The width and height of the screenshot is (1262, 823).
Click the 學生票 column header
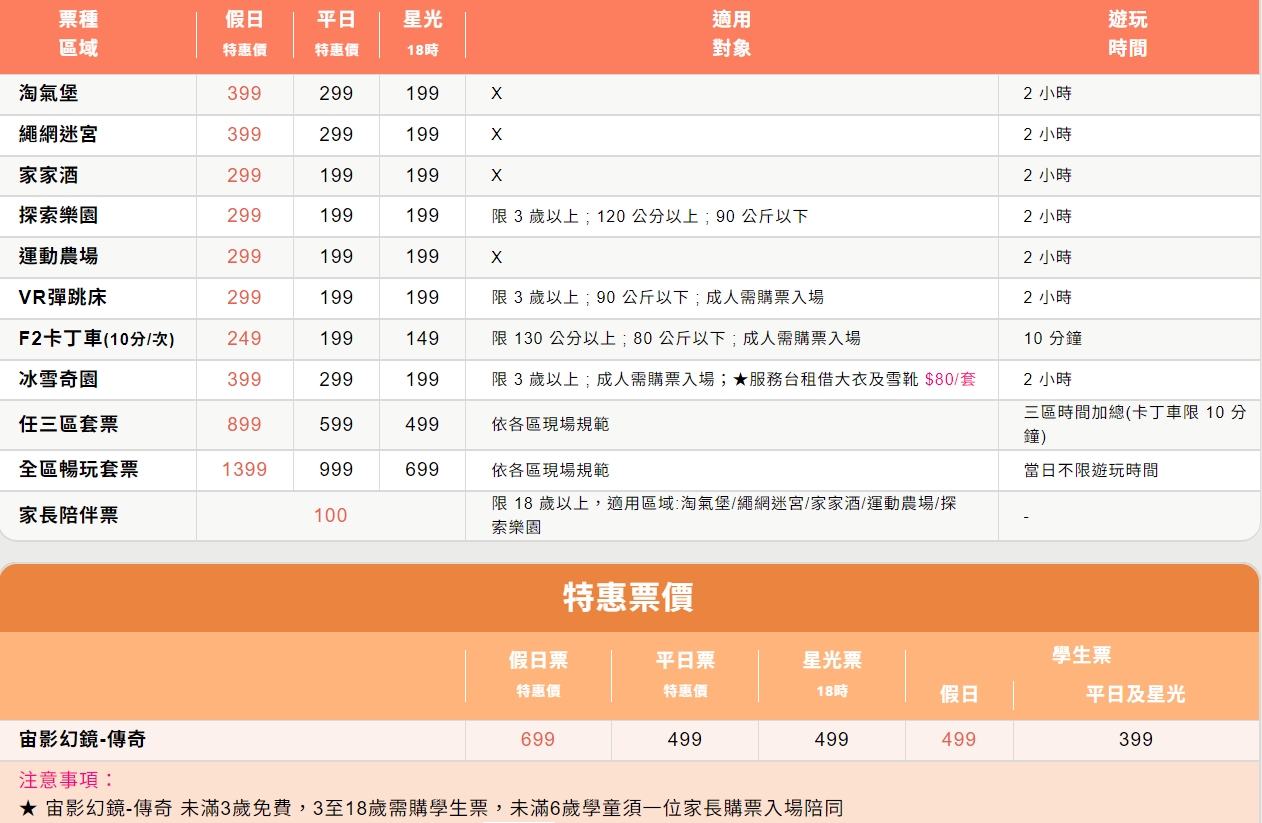coord(1081,656)
